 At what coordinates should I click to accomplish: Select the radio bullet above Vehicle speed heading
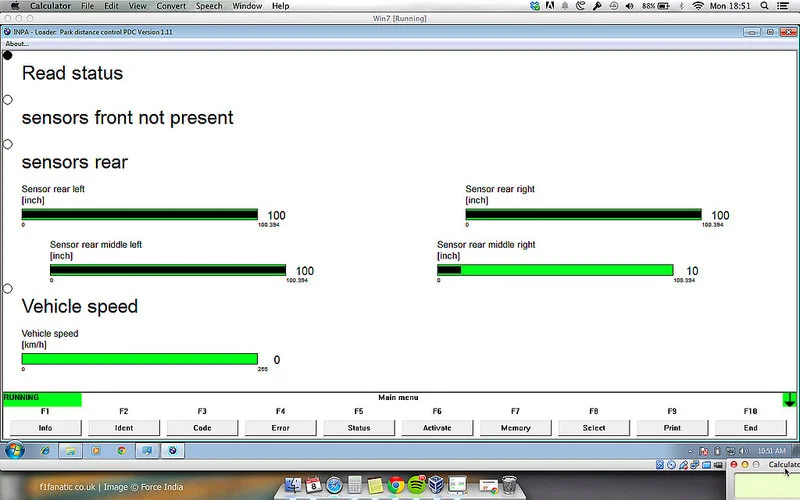click(8, 288)
